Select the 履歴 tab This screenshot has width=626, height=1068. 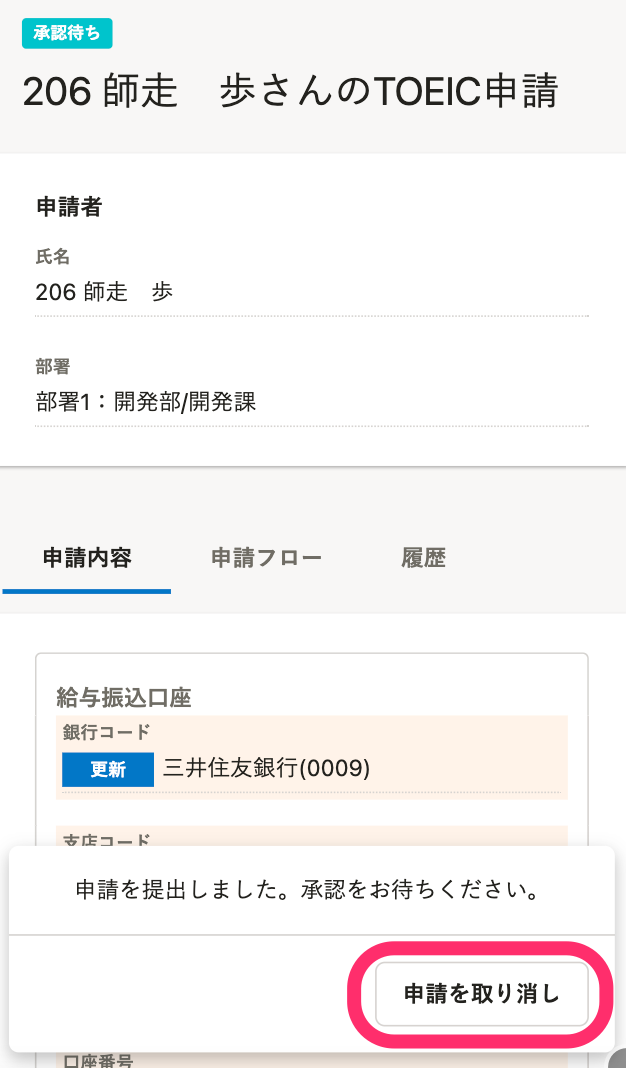(x=423, y=558)
